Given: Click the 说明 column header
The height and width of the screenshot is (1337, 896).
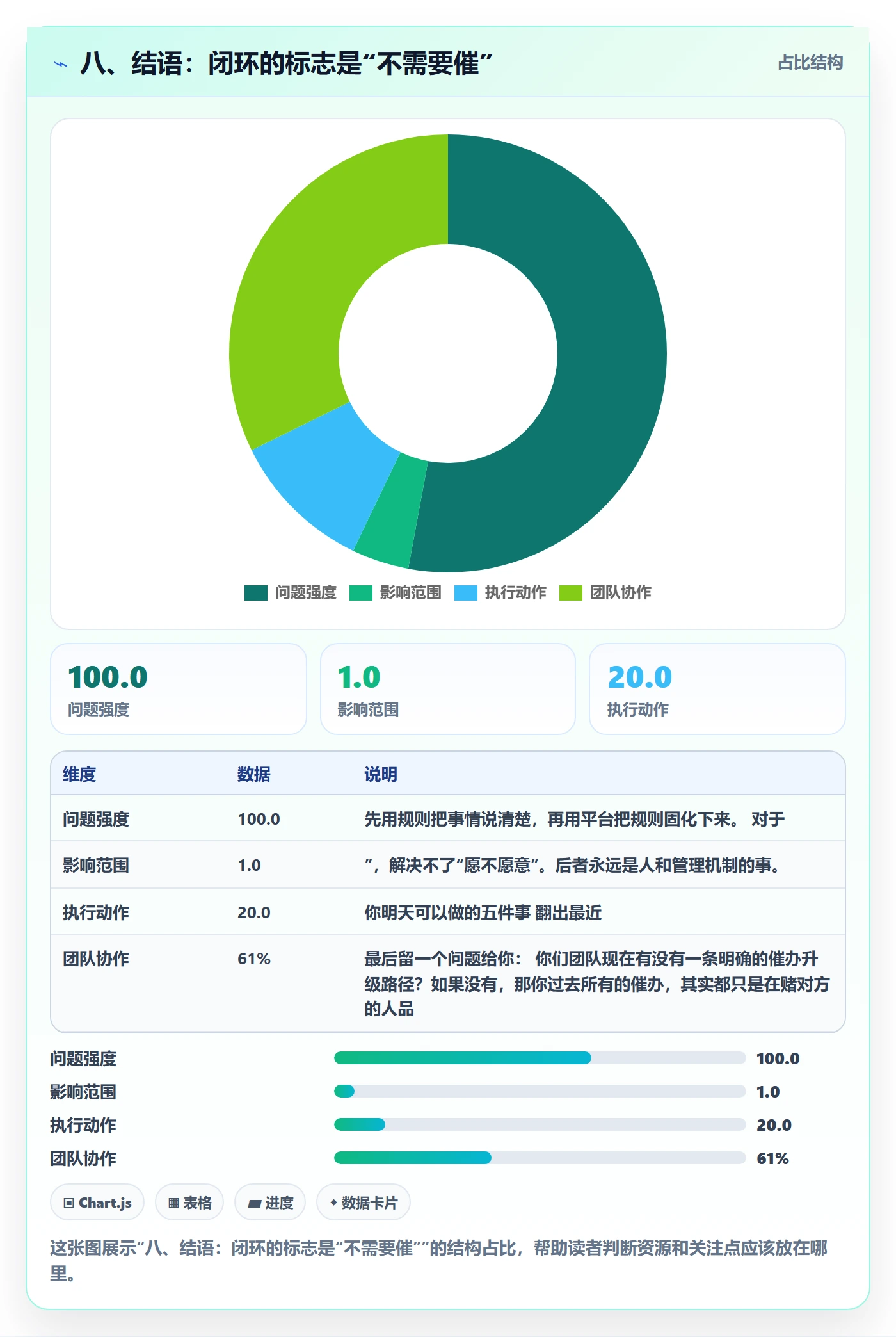Looking at the screenshot, I should click(x=381, y=774).
